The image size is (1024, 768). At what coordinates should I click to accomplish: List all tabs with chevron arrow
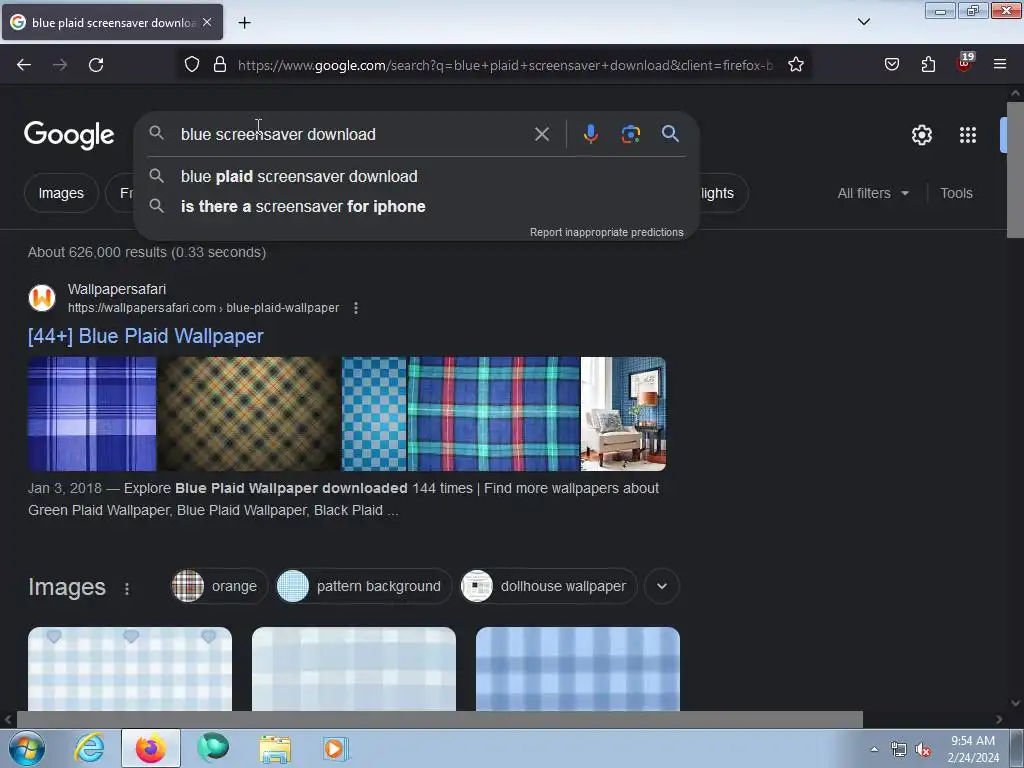(x=863, y=22)
